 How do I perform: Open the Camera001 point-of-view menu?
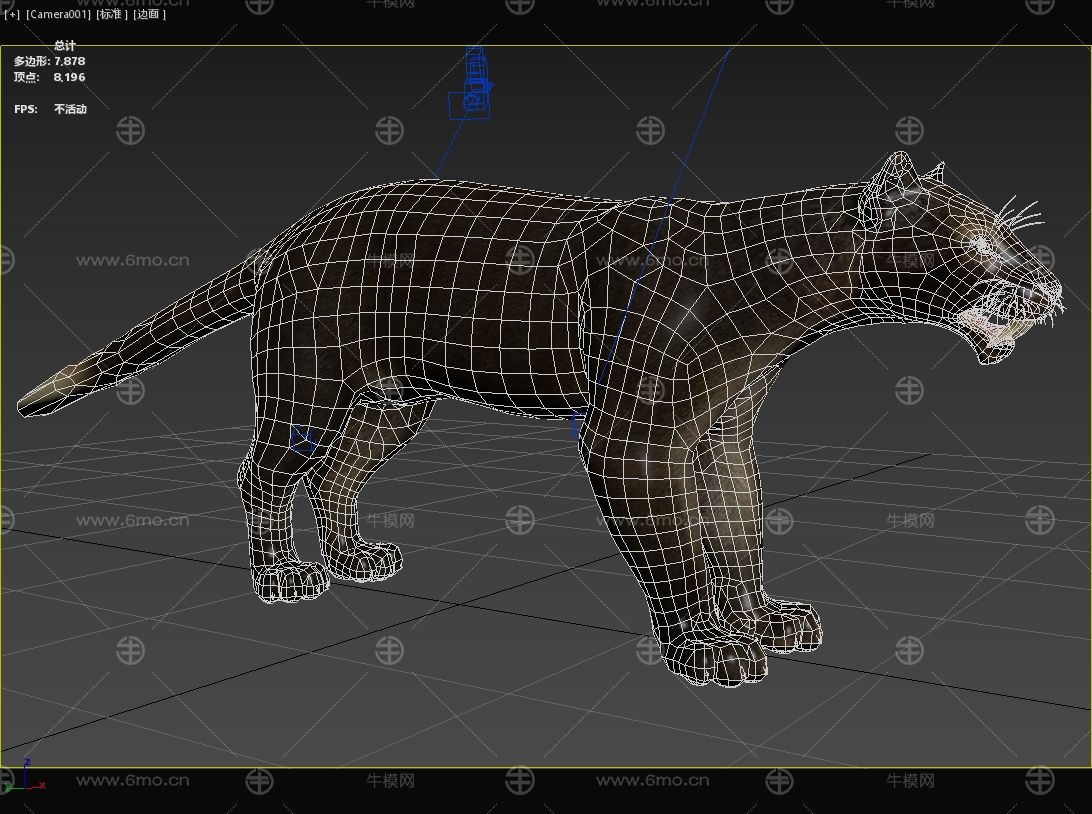point(59,15)
